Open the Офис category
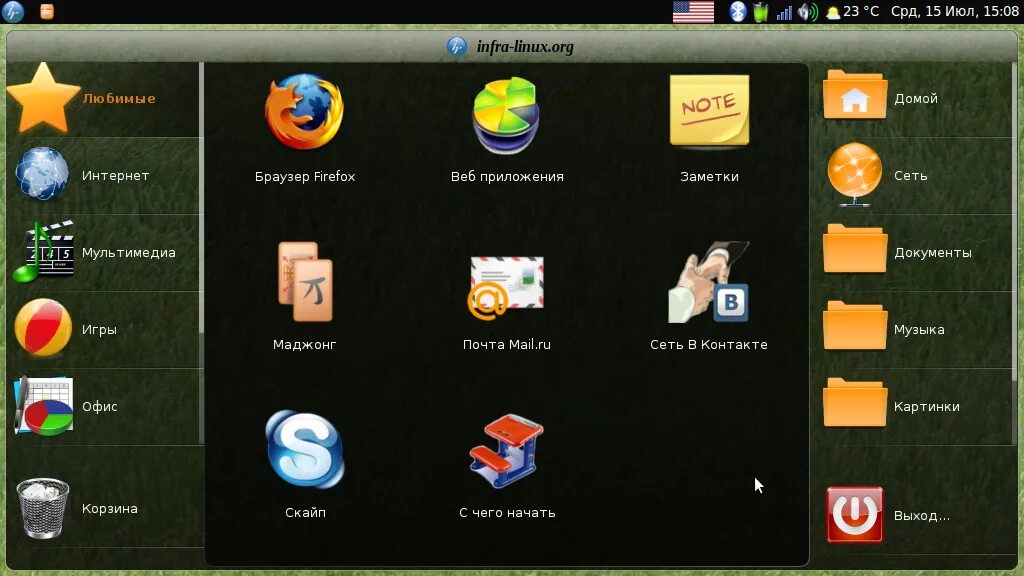This screenshot has width=1024, height=576. click(103, 406)
